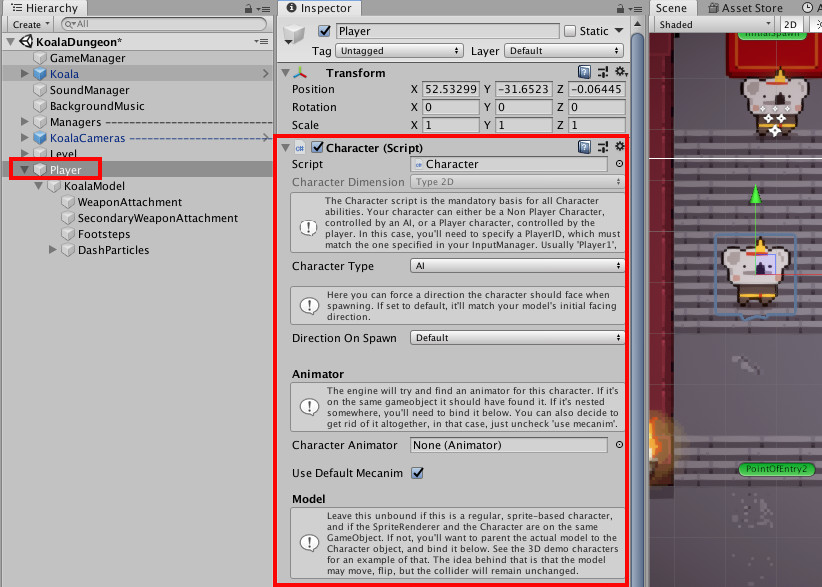The image size is (822, 587).
Task: Expand the DashParticles object in Hierarchy
Action: pos(52,250)
